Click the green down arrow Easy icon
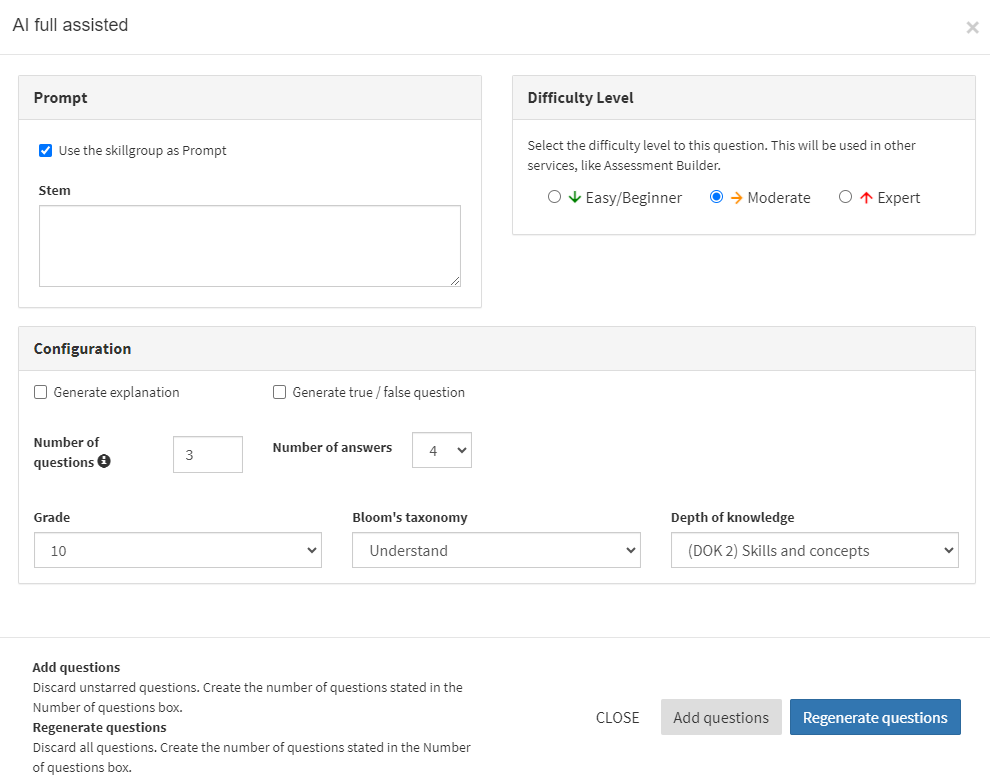This screenshot has height=776, width=990. click(x=575, y=198)
